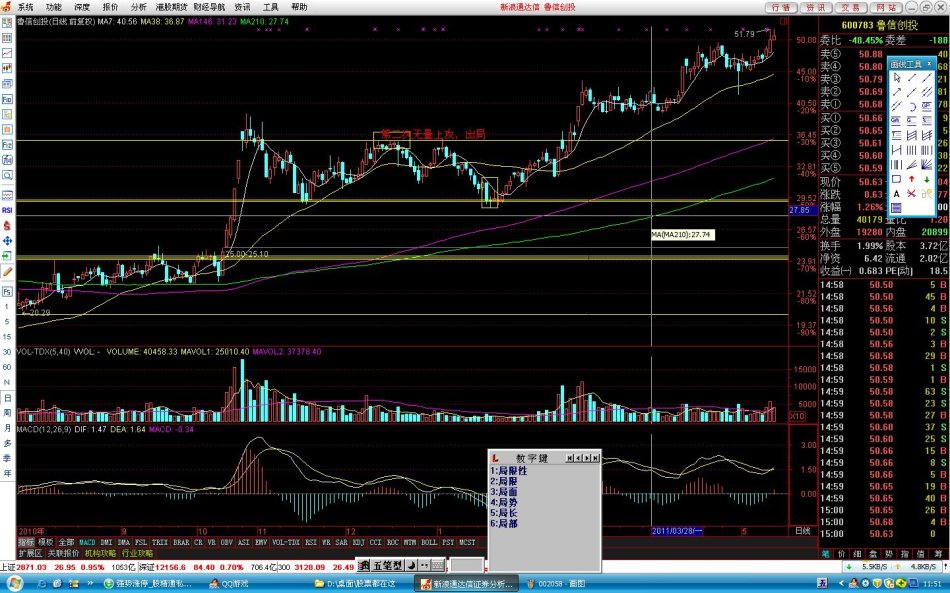This screenshot has height=593, width=950.
Task: Click the 交易 button at top right
Action: coord(852,6)
